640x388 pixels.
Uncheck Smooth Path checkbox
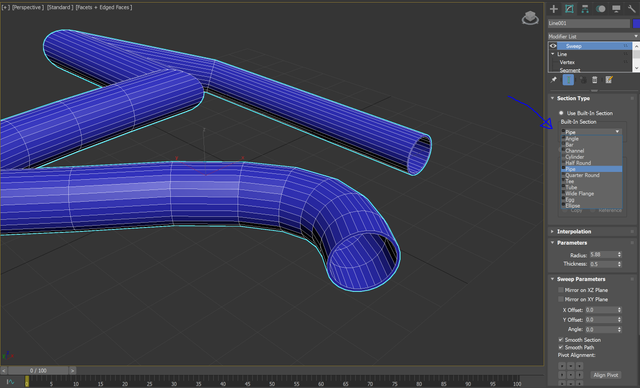point(561,348)
